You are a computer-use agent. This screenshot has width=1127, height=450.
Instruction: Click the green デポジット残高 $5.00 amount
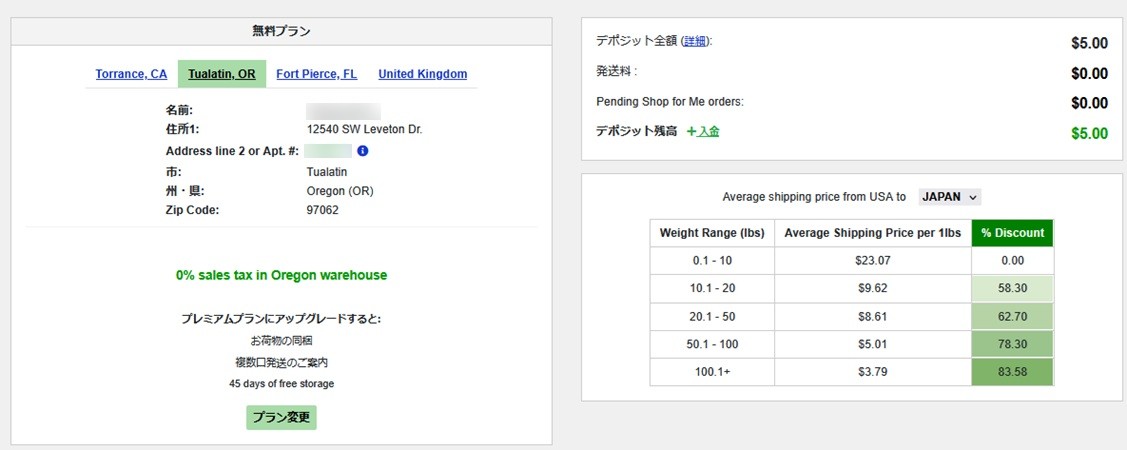point(1088,133)
